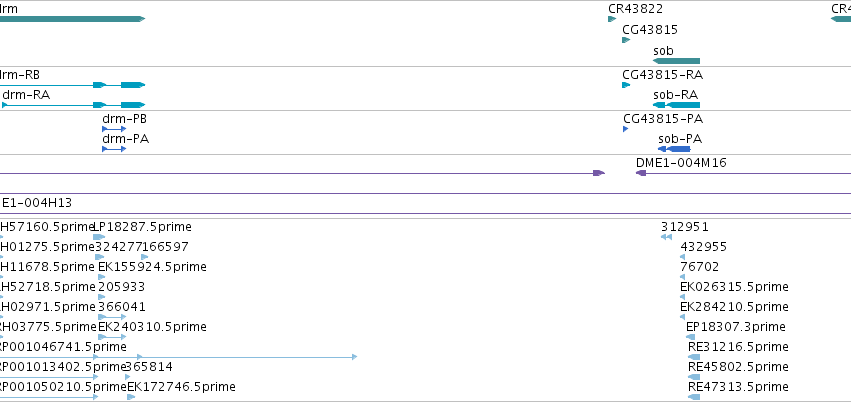Open the drm-RA transcript label
851x402 pixels.
point(26,95)
